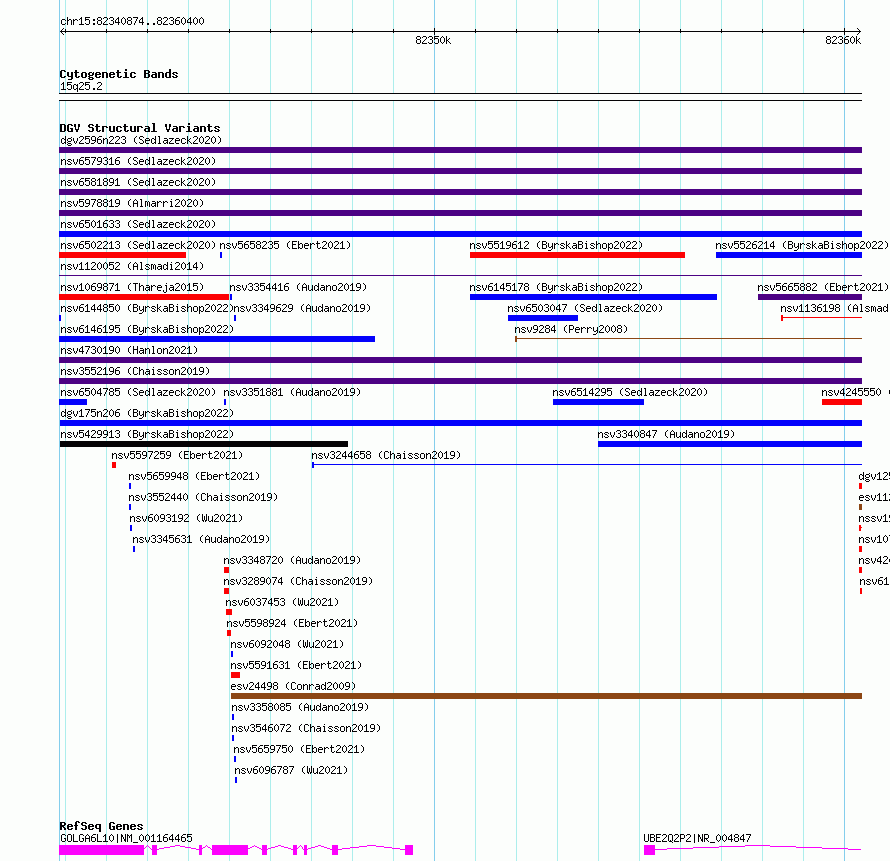Click the Cytogenetic Bands track title

tap(119, 74)
